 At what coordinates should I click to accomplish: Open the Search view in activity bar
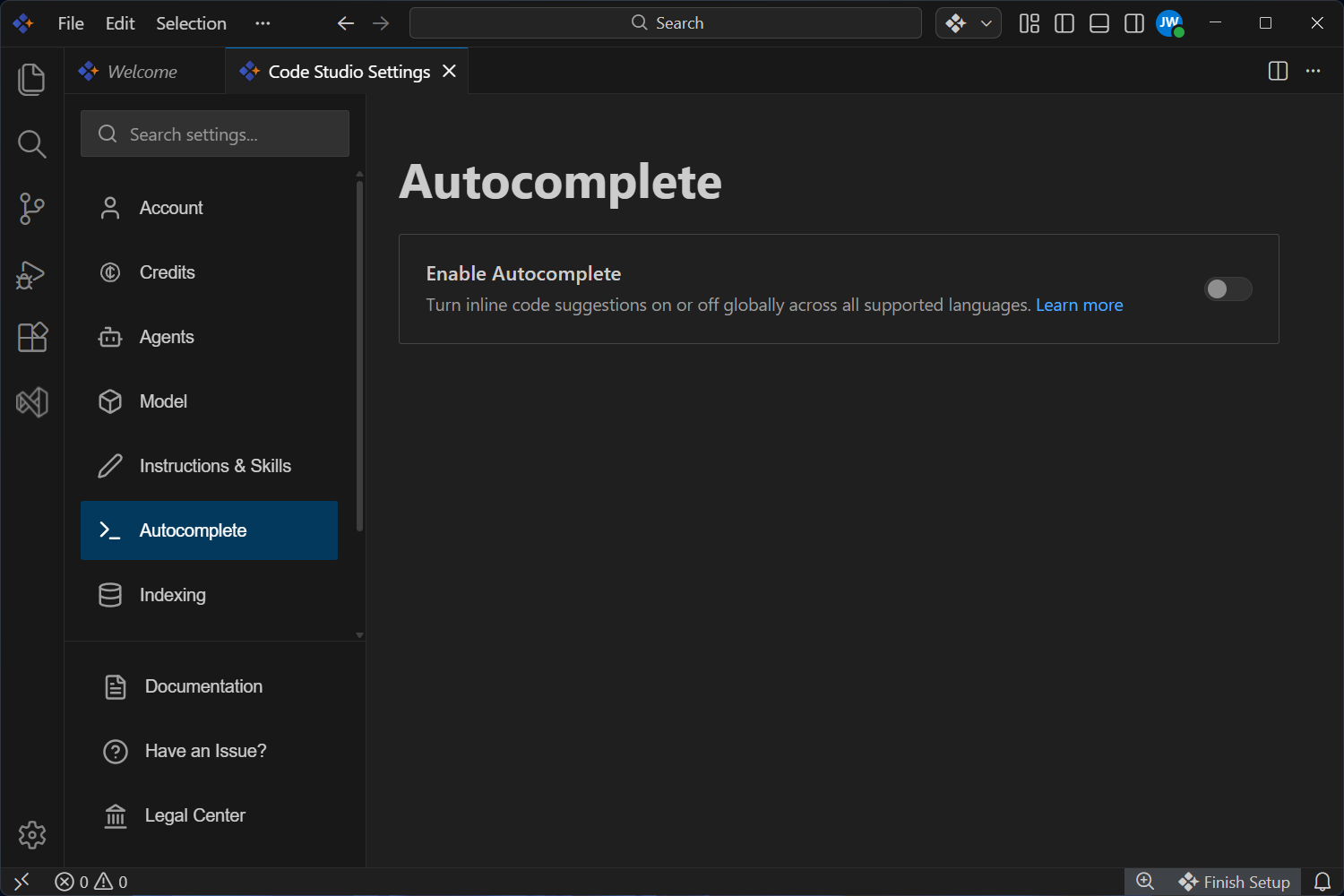click(32, 144)
